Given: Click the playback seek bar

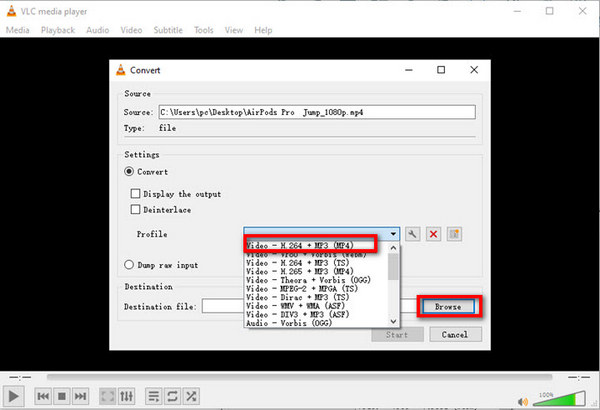Looking at the screenshot, I should pyautogui.click(x=299, y=377).
